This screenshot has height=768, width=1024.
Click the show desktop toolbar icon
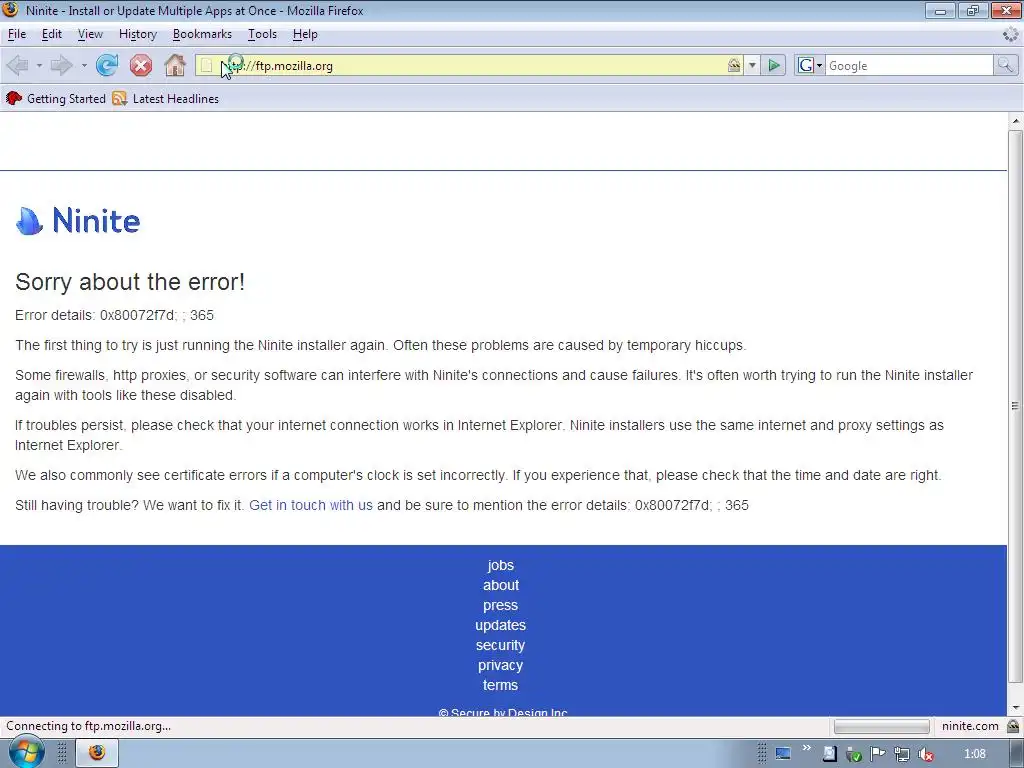(783, 754)
